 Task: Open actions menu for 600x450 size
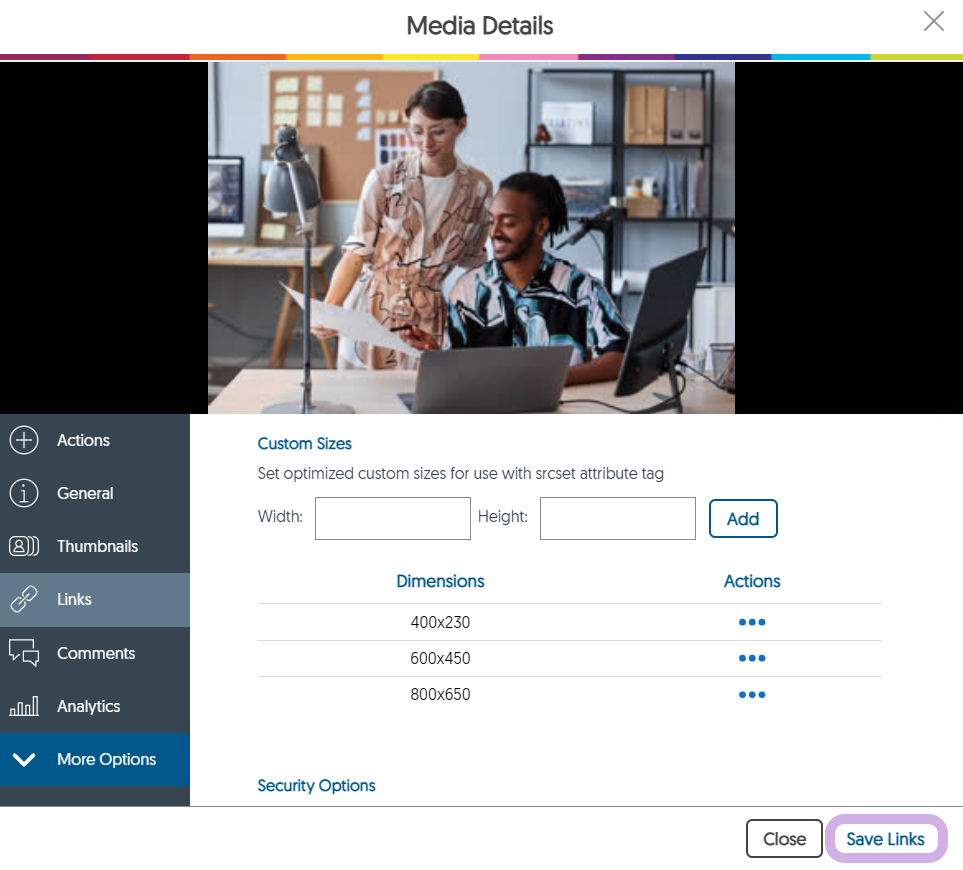(x=752, y=658)
